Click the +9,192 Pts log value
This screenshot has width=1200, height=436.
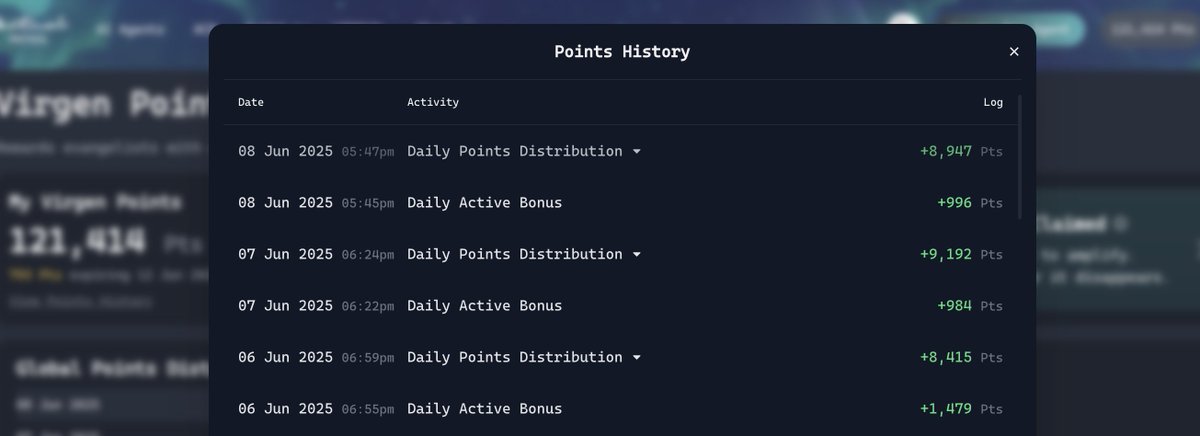click(x=961, y=255)
